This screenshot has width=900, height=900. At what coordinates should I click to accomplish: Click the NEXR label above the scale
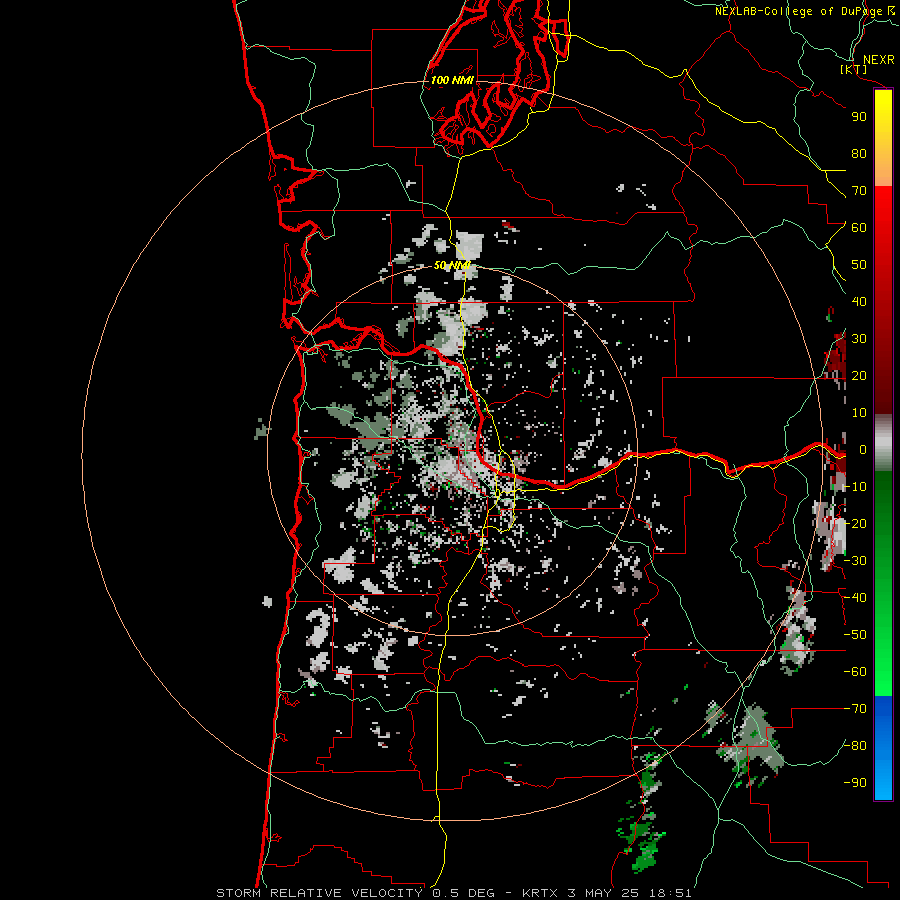tap(878, 60)
